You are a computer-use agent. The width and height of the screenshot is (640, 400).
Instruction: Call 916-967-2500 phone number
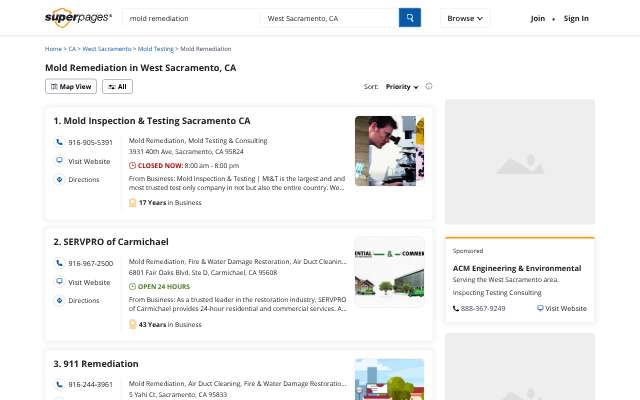[x=91, y=264]
